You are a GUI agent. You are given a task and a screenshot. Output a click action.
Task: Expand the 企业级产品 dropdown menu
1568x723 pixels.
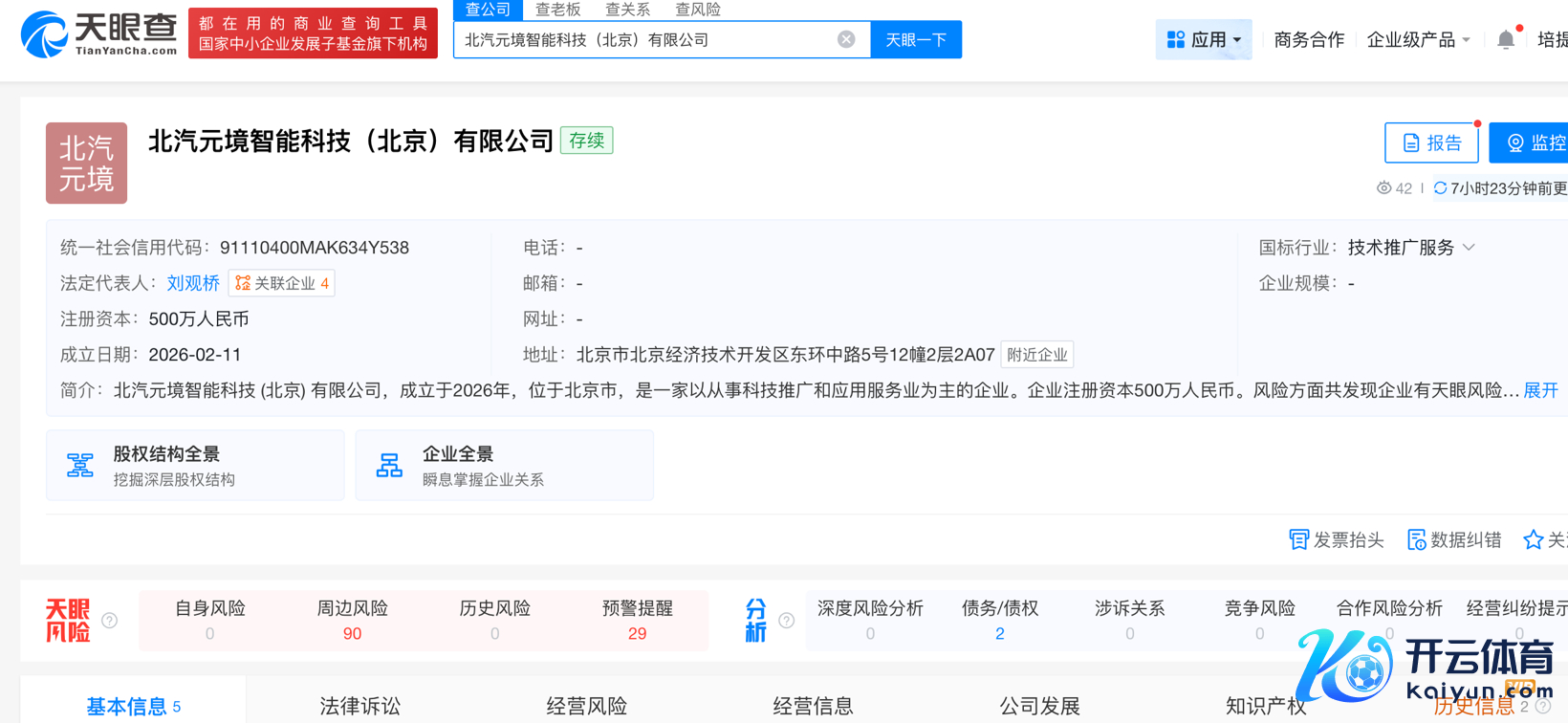click(x=1419, y=39)
